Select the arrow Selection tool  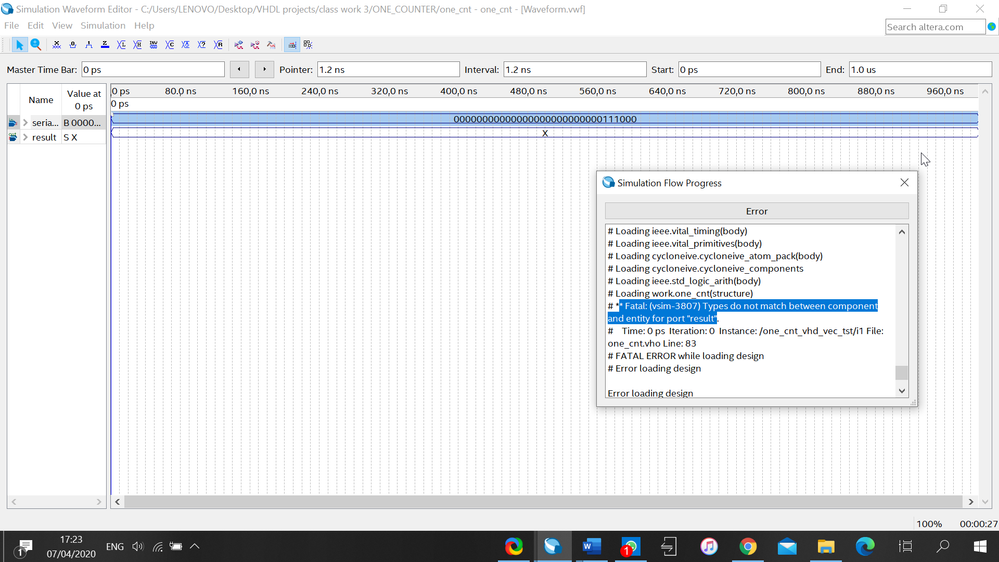pyautogui.click(x=19, y=45)
